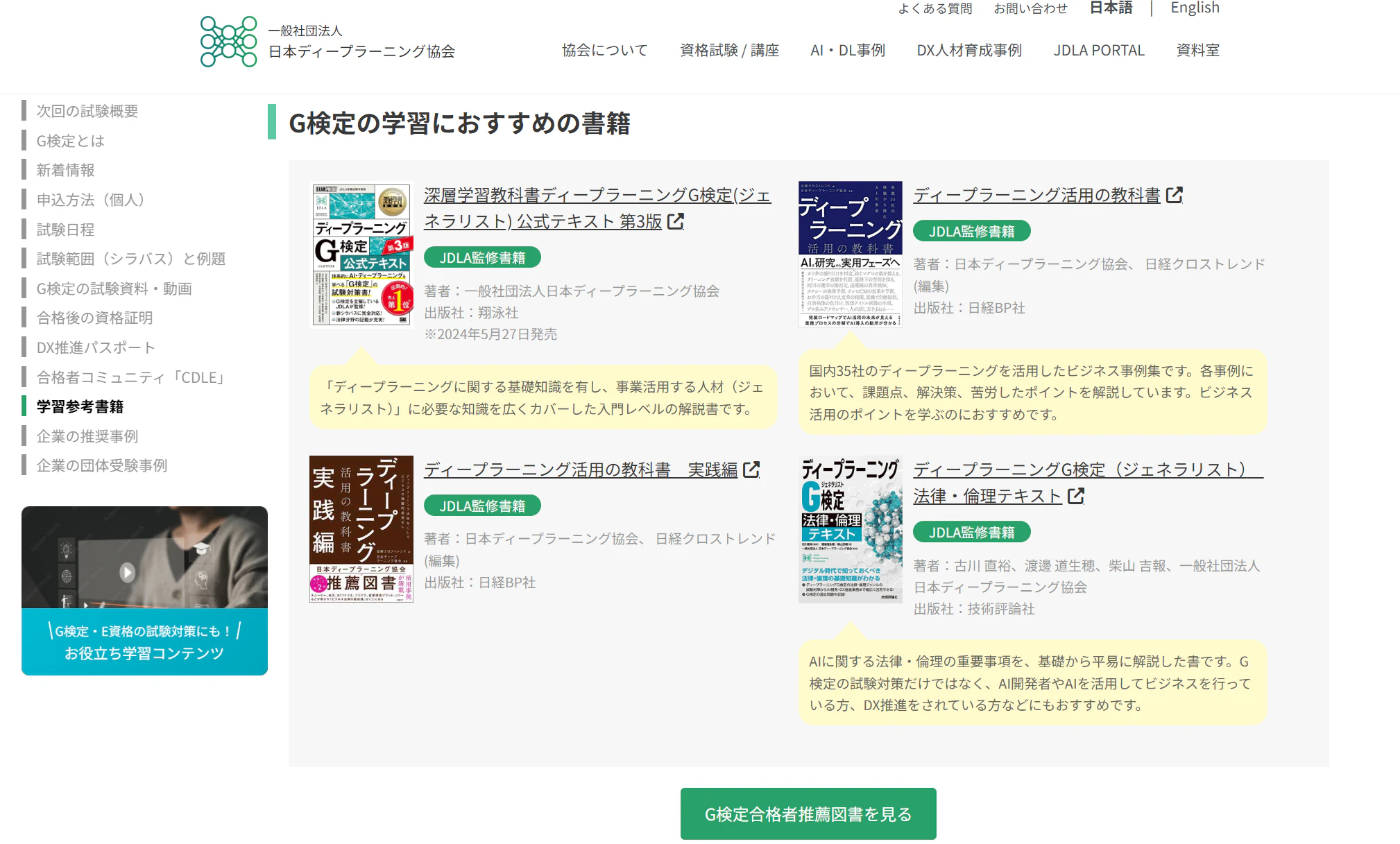The width and height of the screenshot is (1400, 844).
Task: Click the 国内35社のディープラーニング description bubble
Action: [1032, 393]
